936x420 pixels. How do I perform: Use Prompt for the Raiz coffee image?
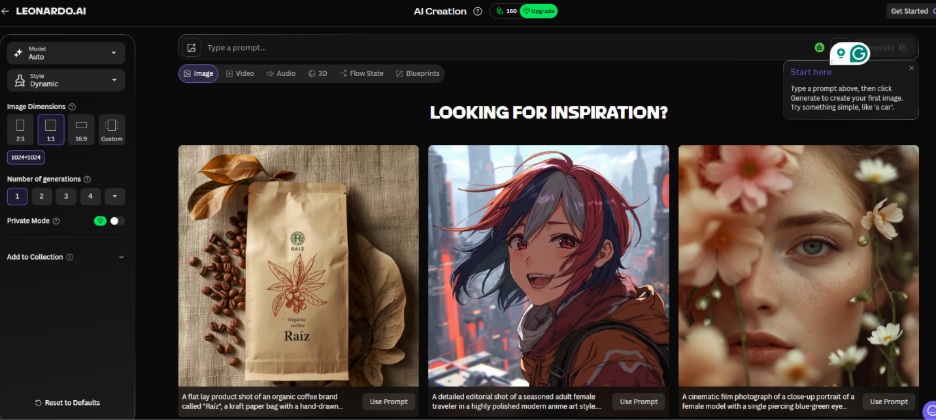pyautogui.click(x=389, y=402)
